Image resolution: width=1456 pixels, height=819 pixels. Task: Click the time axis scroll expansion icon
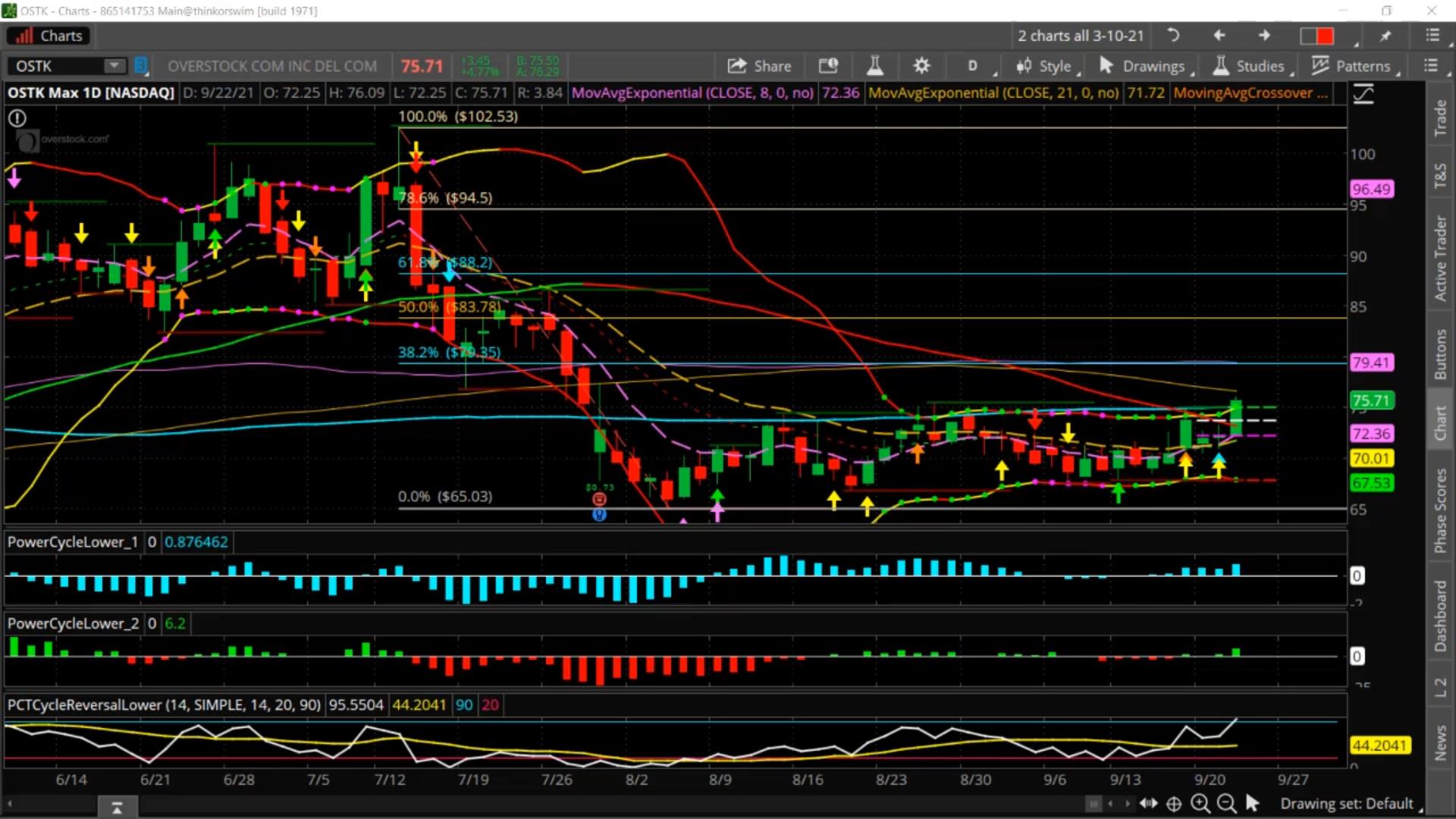[x=1148, y=803]
